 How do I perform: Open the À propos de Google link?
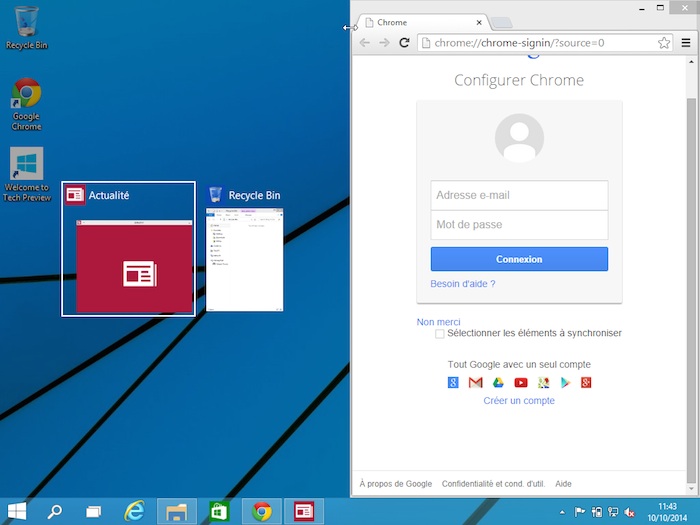(396, 484)
